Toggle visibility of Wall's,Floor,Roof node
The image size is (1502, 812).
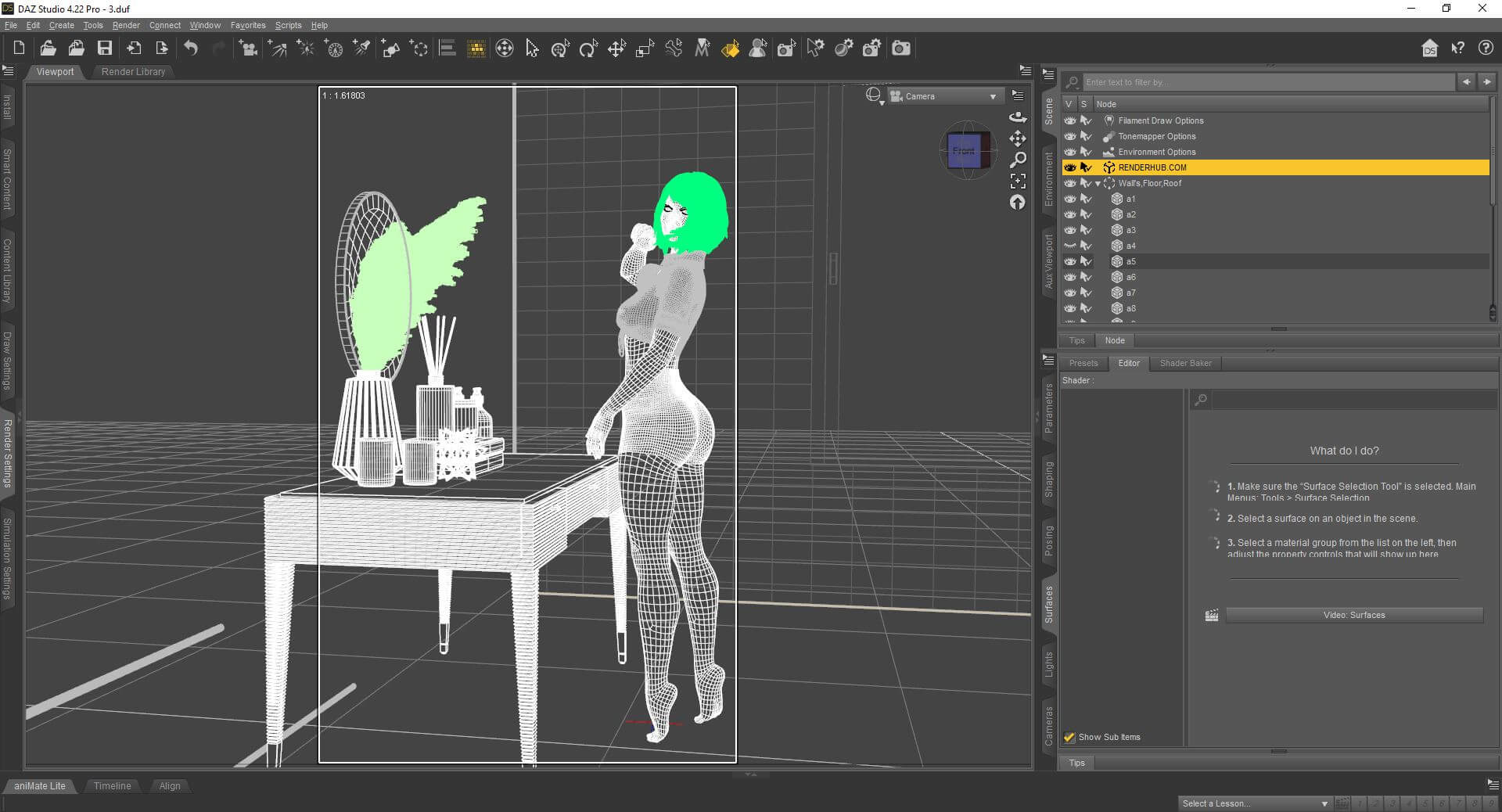coord(1069,183)
